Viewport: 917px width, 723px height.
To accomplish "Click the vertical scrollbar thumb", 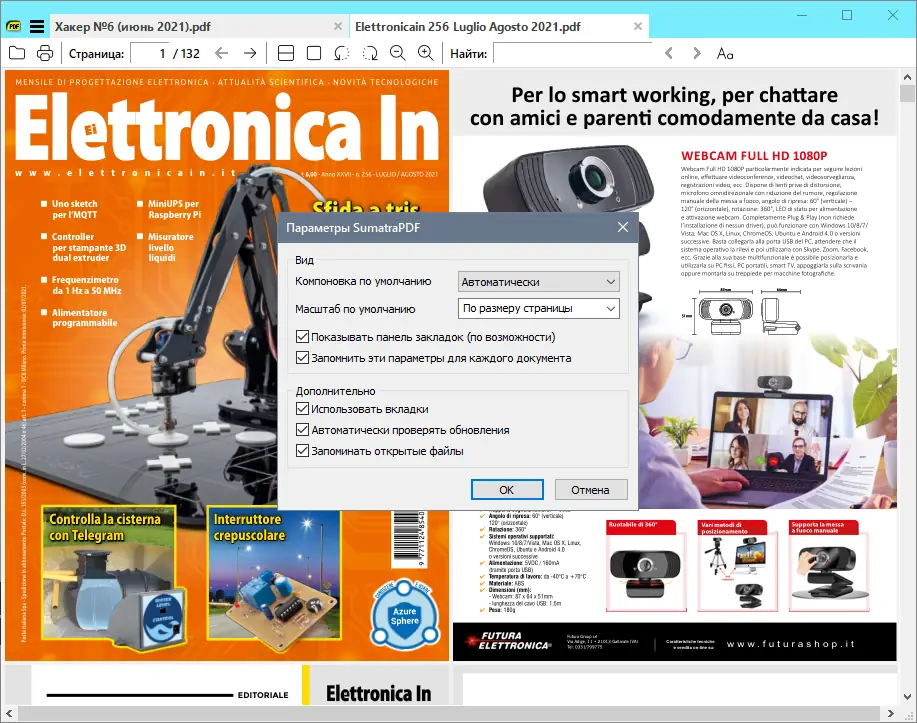I will pos(907,93).
